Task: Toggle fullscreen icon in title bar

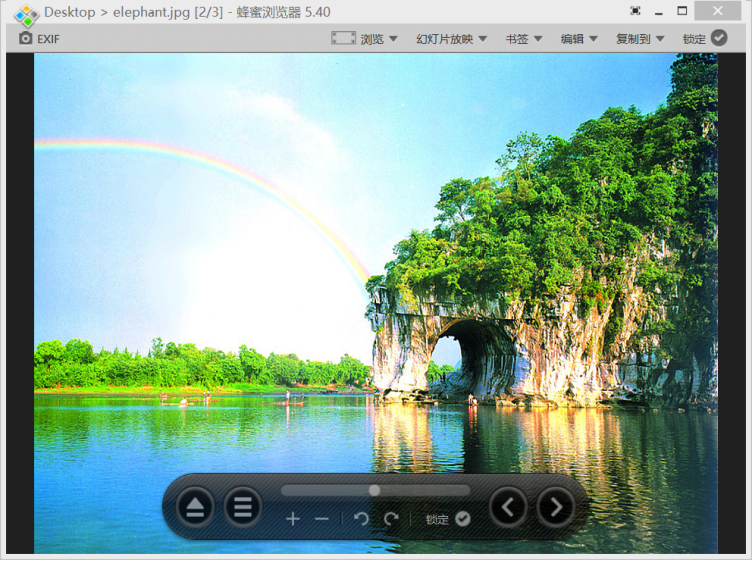Action: (x=635, y=11)
